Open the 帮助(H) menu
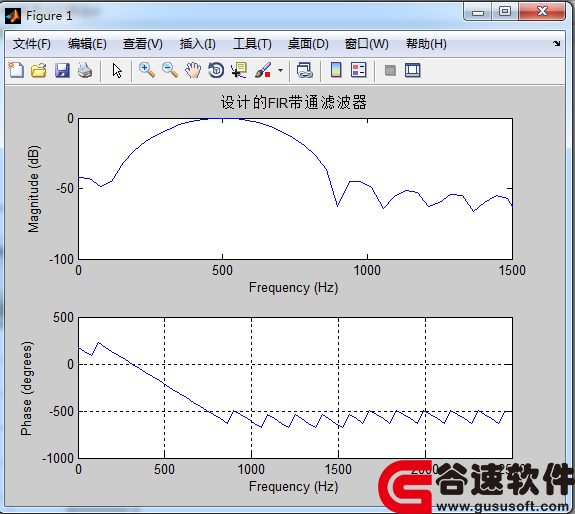 click(x=426, y=44)
